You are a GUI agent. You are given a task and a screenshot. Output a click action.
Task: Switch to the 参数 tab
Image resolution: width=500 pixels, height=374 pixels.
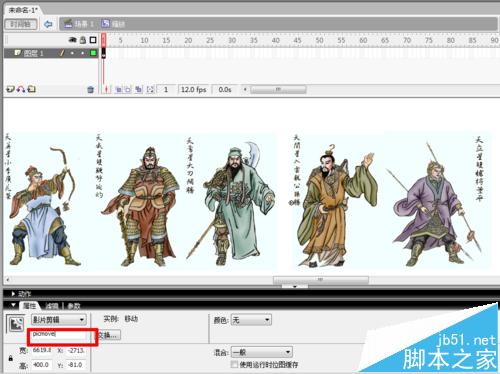(74, 306)
